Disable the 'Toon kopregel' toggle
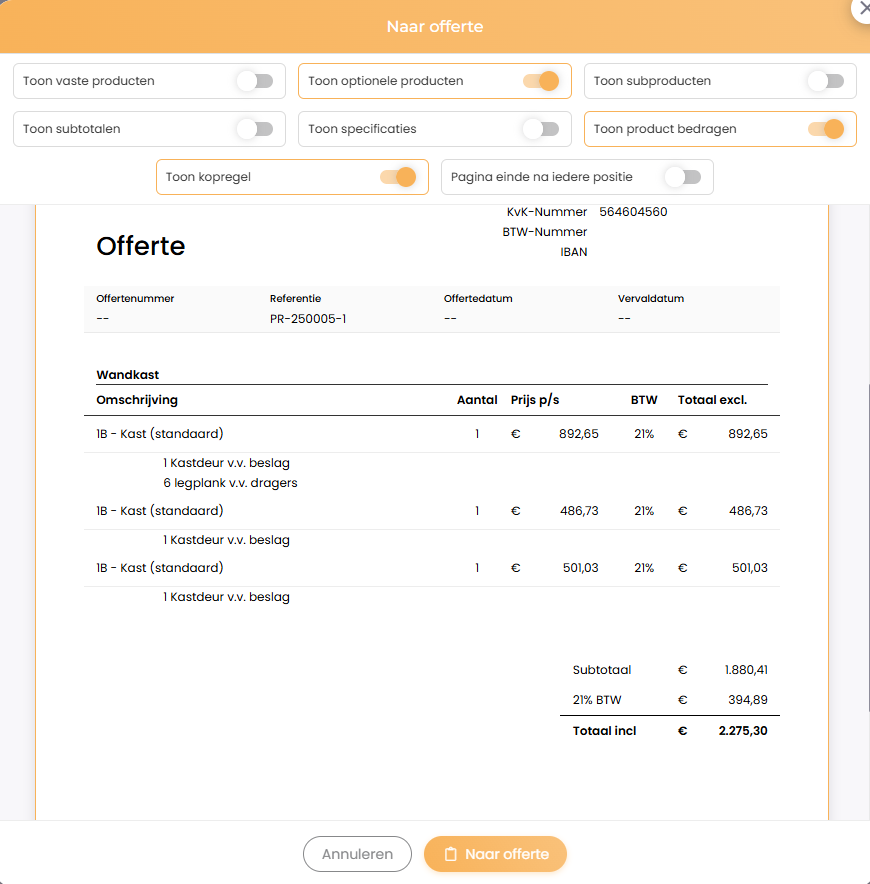Viewport: 870px width, 884px height. tap(397, 177)
